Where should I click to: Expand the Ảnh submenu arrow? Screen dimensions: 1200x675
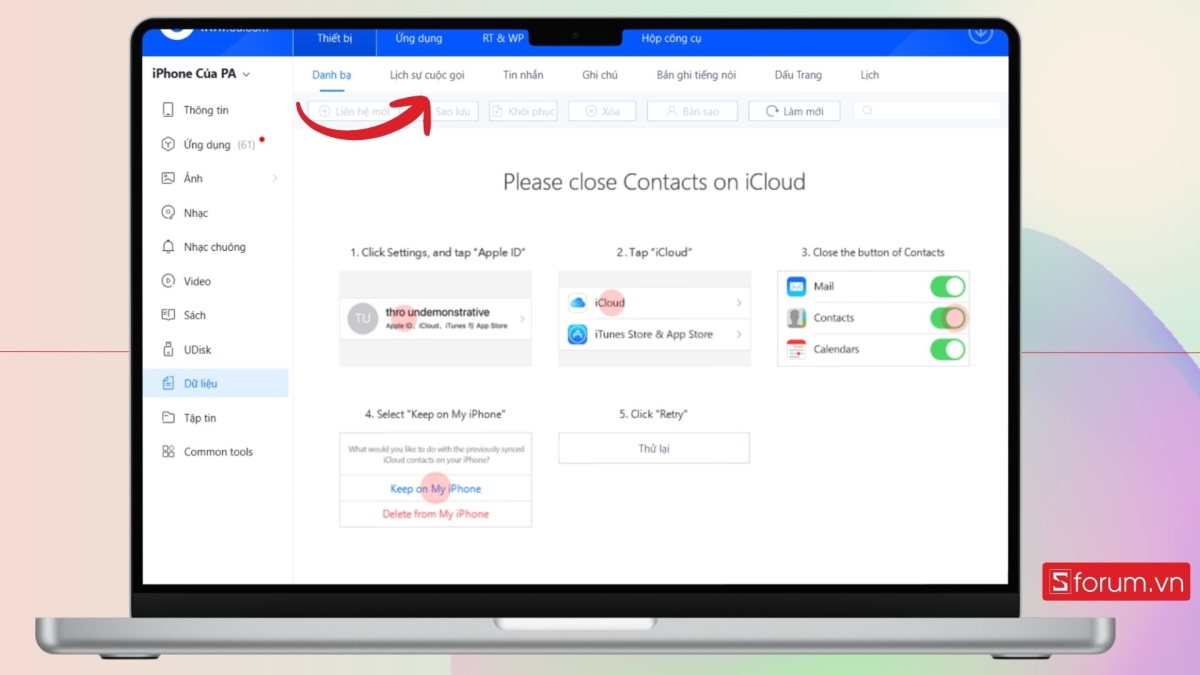pos(275,178)
